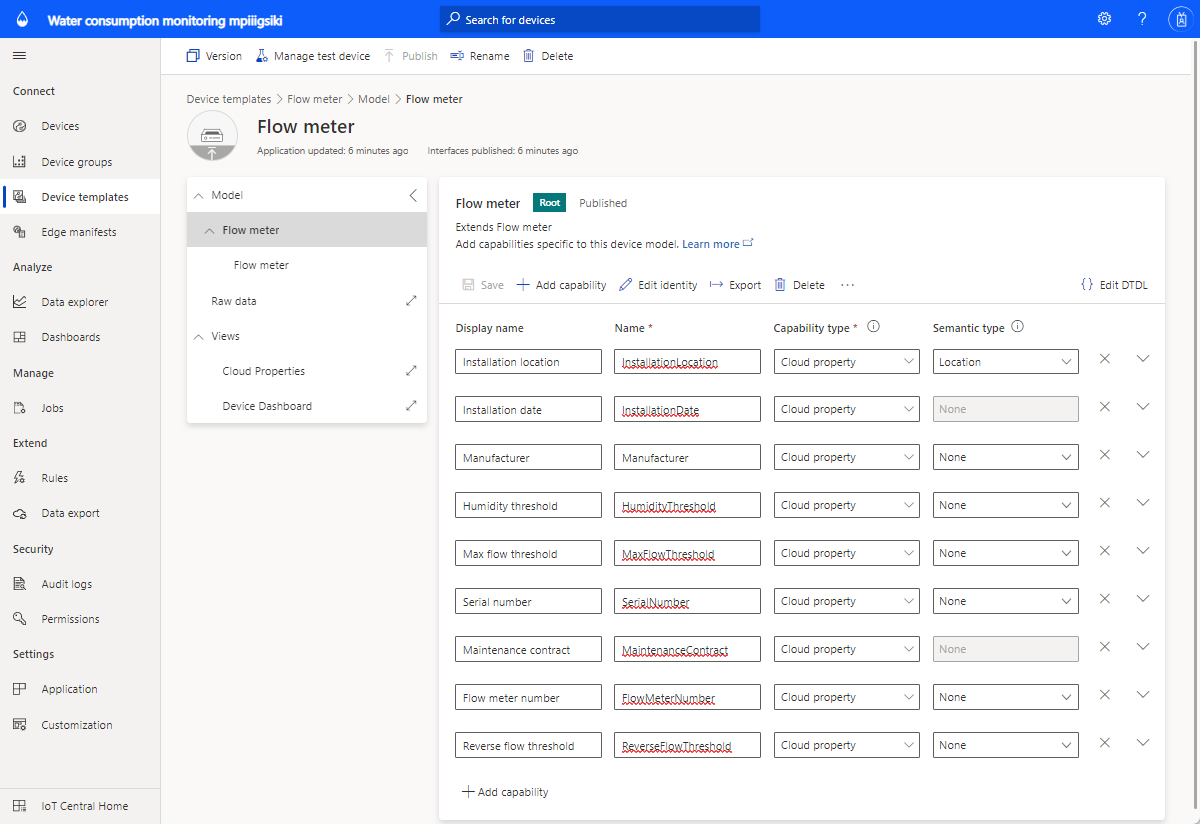Click the settings gear icon in header
Screen dimensions: 1200x824
(1104, 19)
